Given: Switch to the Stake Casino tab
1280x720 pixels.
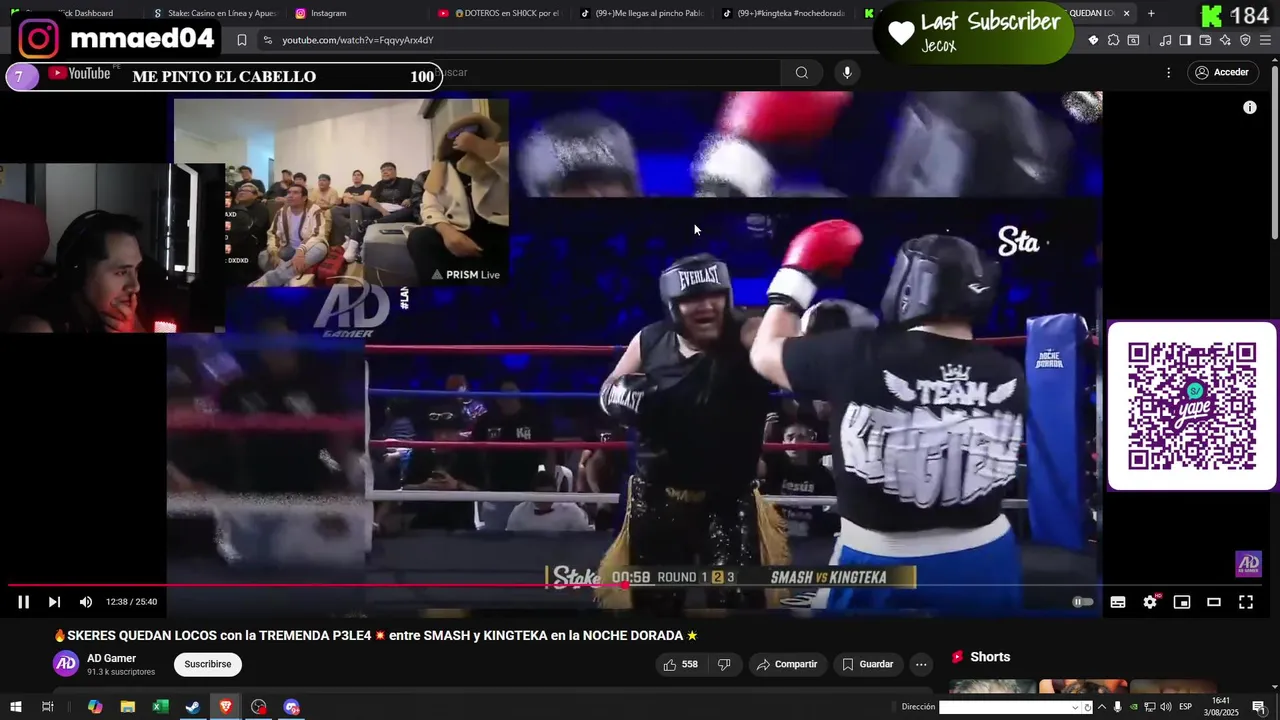Looking at the screenshot, I should tap(215, 13).
